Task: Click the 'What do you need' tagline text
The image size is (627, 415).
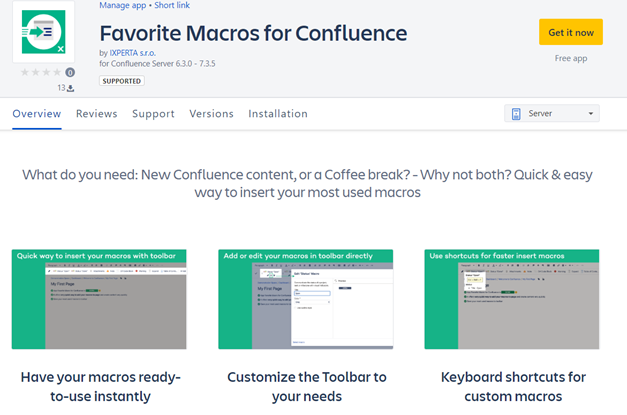Action: (307, 184)
